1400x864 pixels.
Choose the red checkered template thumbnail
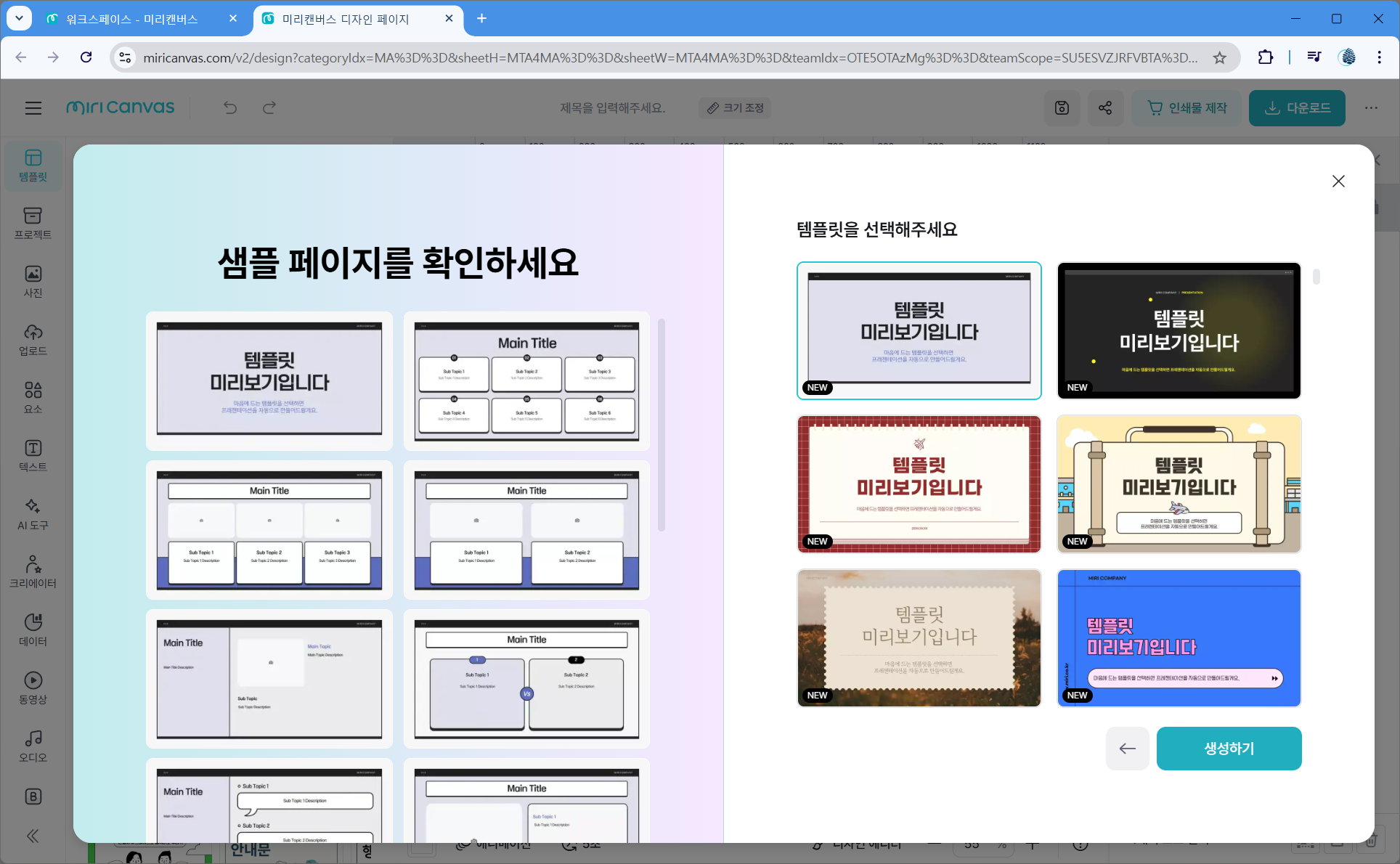[x=919, y=484]
